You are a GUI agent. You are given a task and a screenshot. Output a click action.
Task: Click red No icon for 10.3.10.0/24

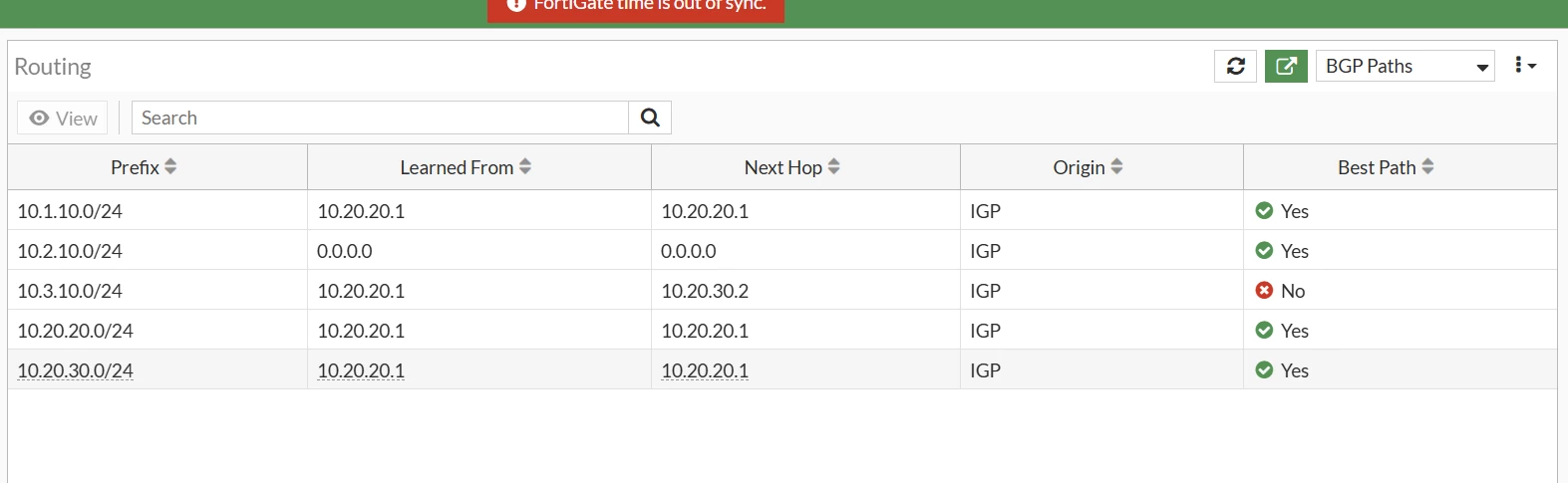click(1264, 291)
